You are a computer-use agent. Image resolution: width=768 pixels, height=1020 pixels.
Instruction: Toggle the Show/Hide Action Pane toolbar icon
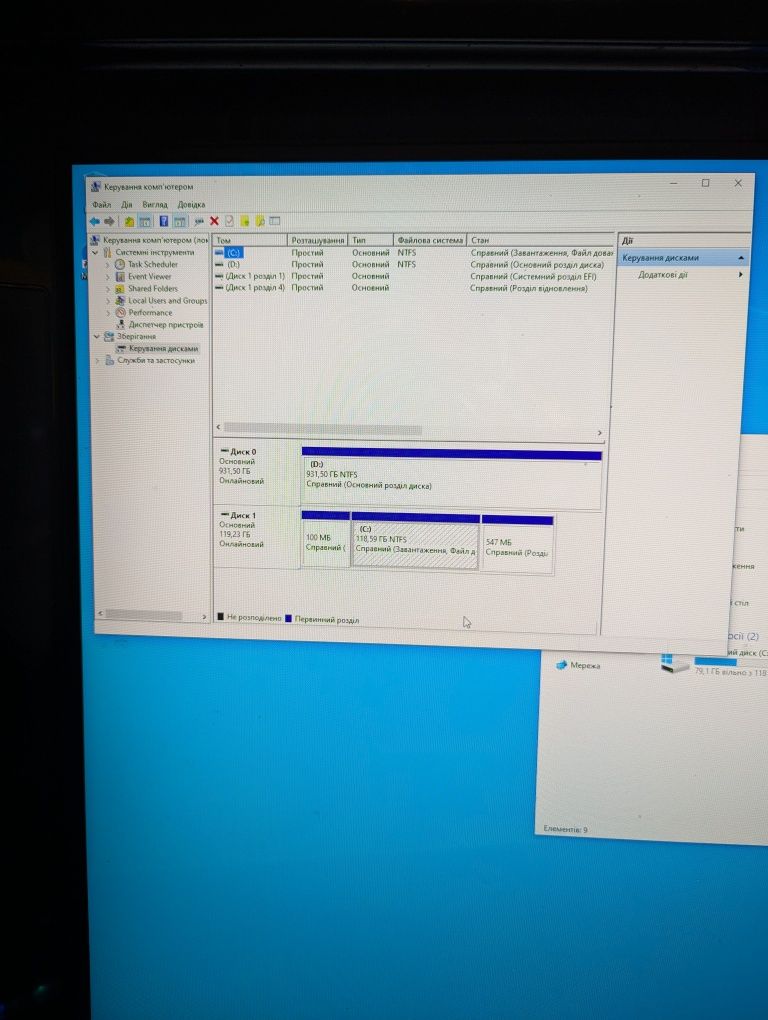click(x=179, y=222)
